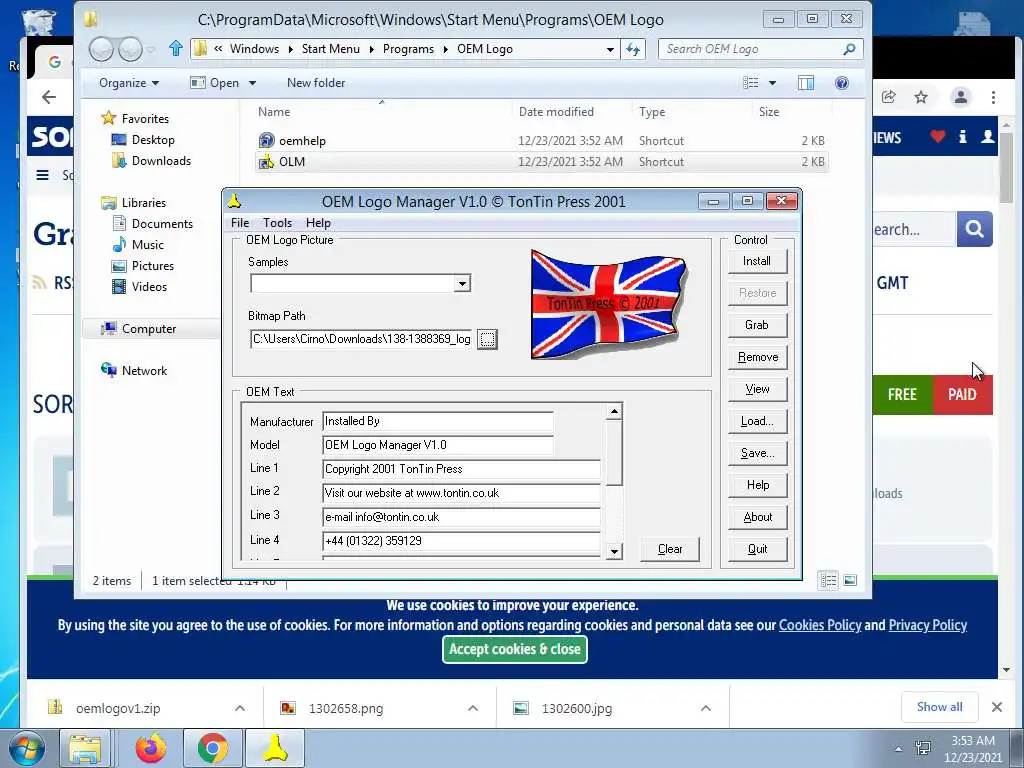Click the Line 4 phone number field

[461, 541]
